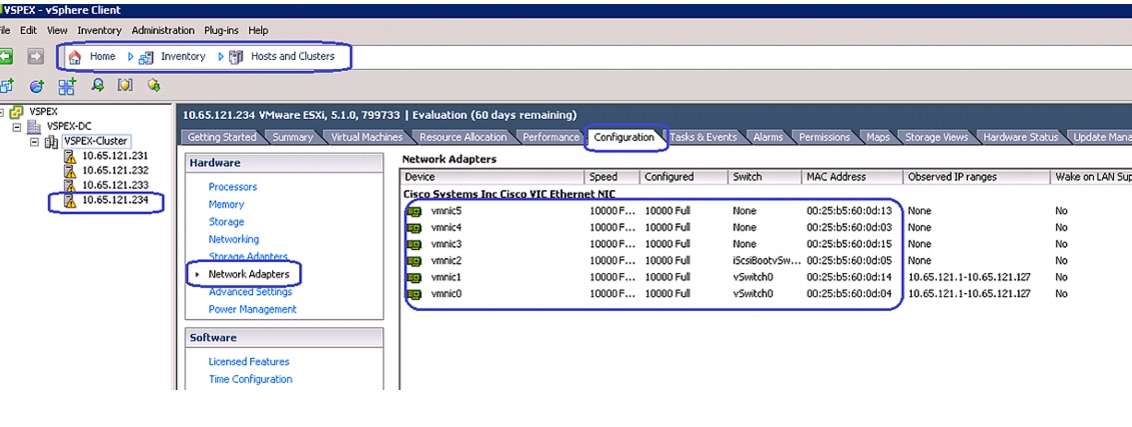Click the vmnic2 network adapter icon
This screenshot has height=427, width=1132.
[x=414, y=261]
